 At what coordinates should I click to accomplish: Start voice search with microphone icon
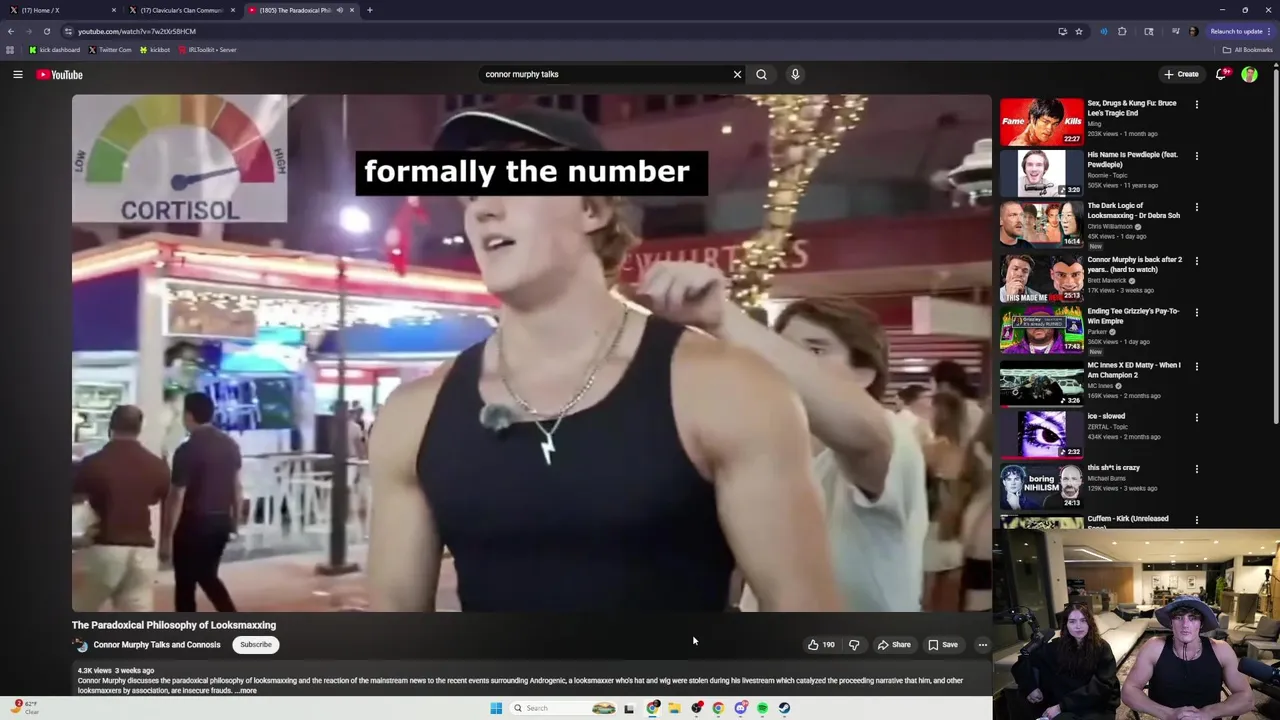795,74
